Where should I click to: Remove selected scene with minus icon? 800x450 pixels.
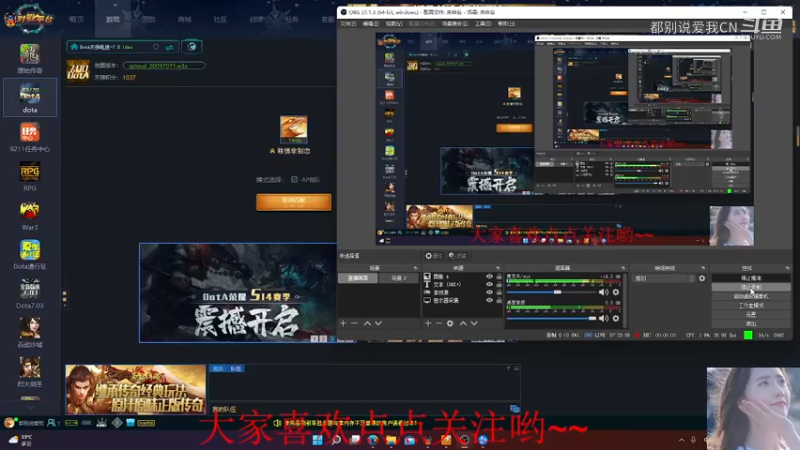click(354, 323)
